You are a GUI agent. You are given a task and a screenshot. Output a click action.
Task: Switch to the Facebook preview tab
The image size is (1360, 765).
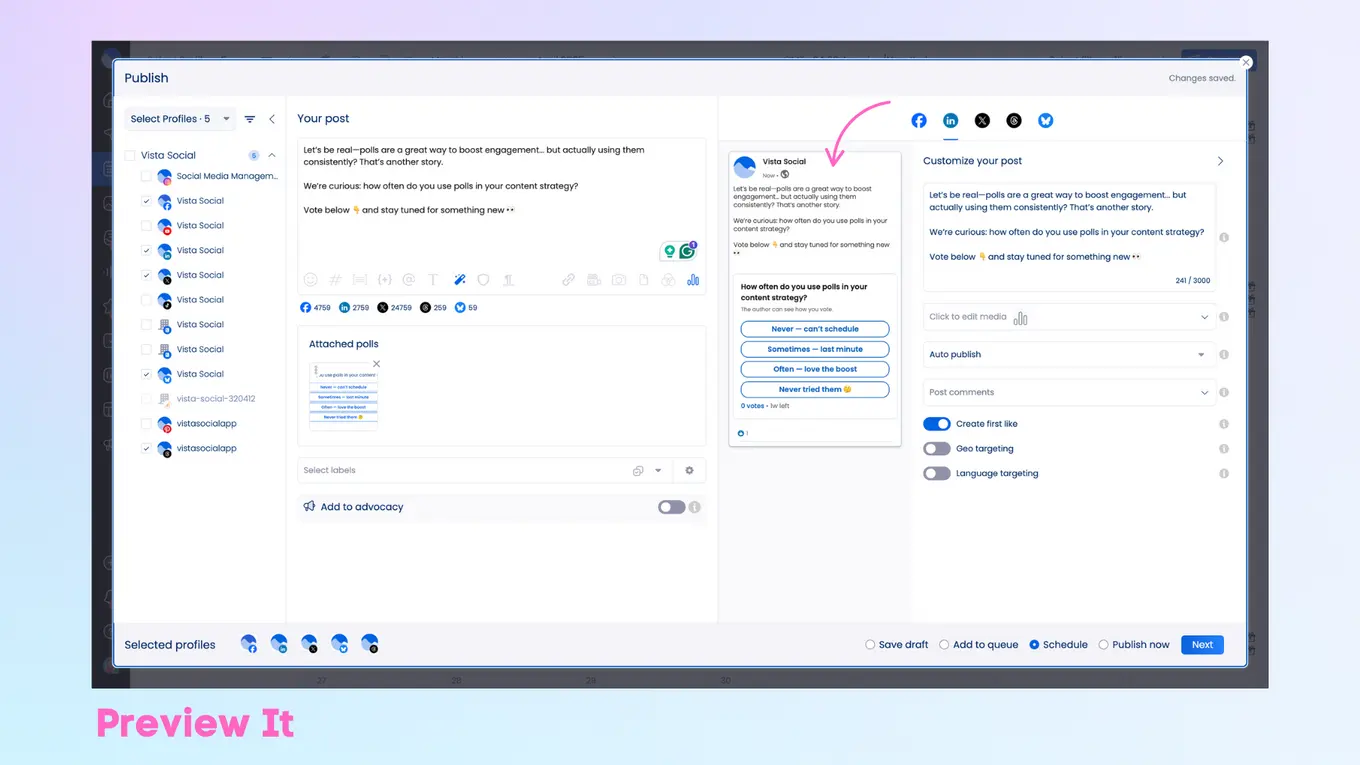coord(919,121)
